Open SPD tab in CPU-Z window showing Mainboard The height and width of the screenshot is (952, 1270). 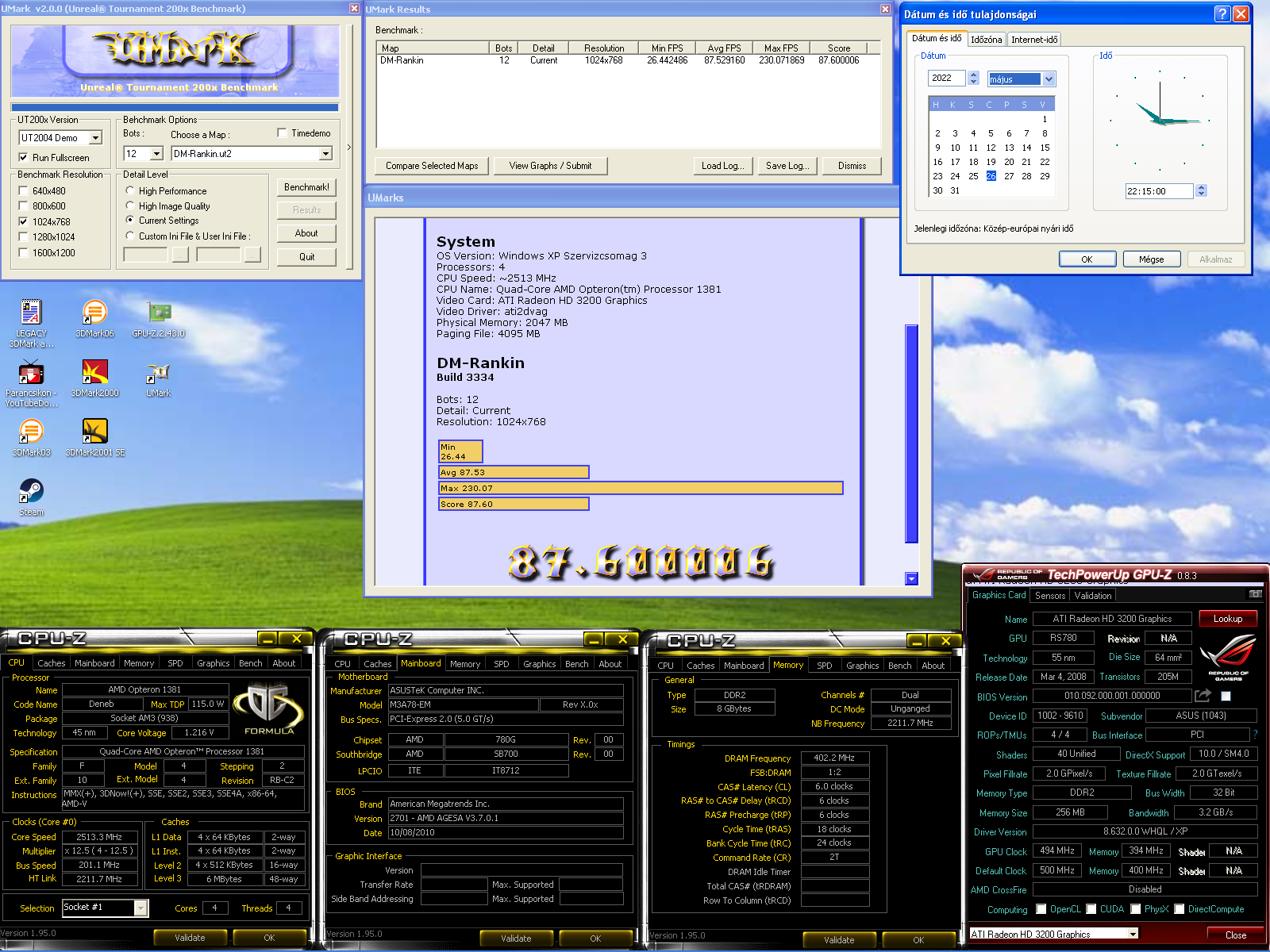point(501,664)
